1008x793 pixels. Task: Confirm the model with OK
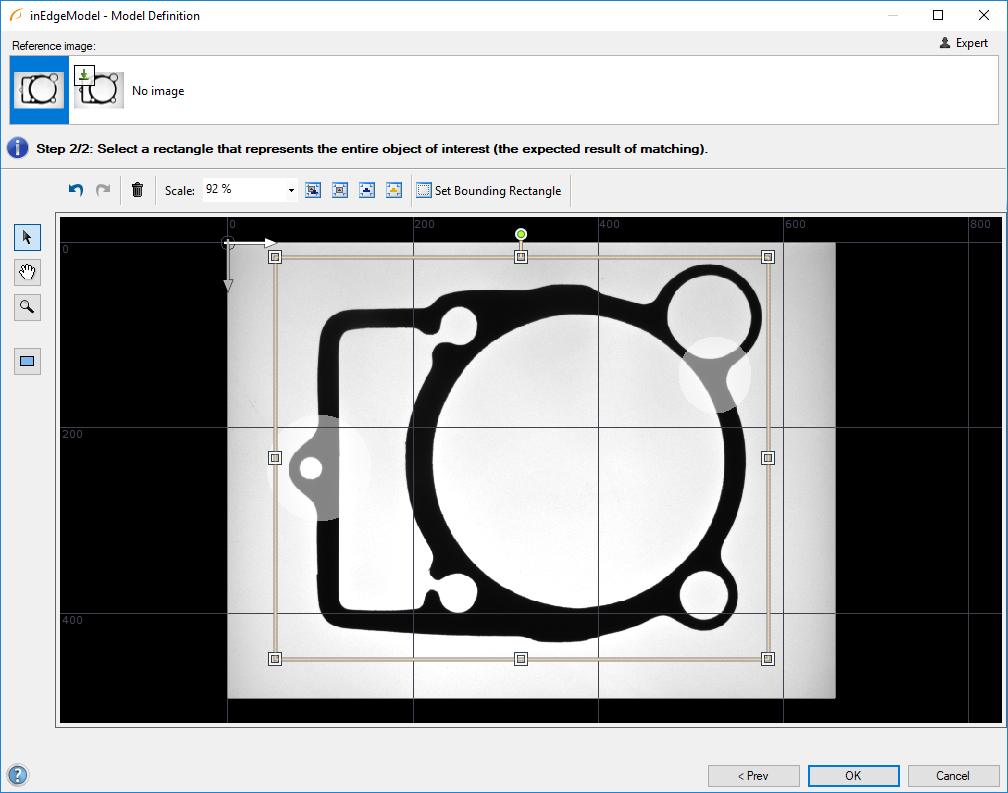click(x=853, y=775)
